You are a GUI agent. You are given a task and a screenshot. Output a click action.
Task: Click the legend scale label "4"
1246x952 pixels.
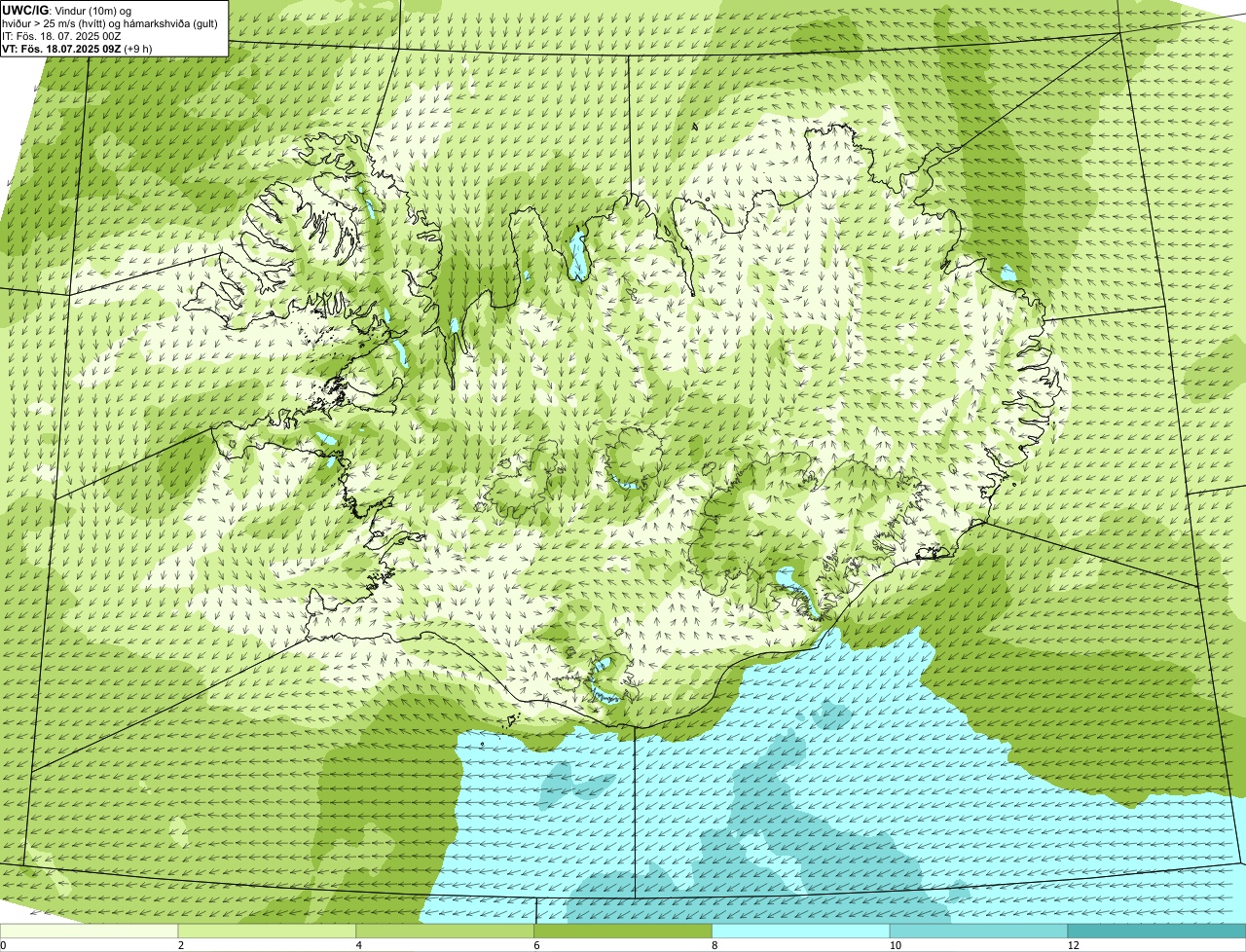[358, 945]
